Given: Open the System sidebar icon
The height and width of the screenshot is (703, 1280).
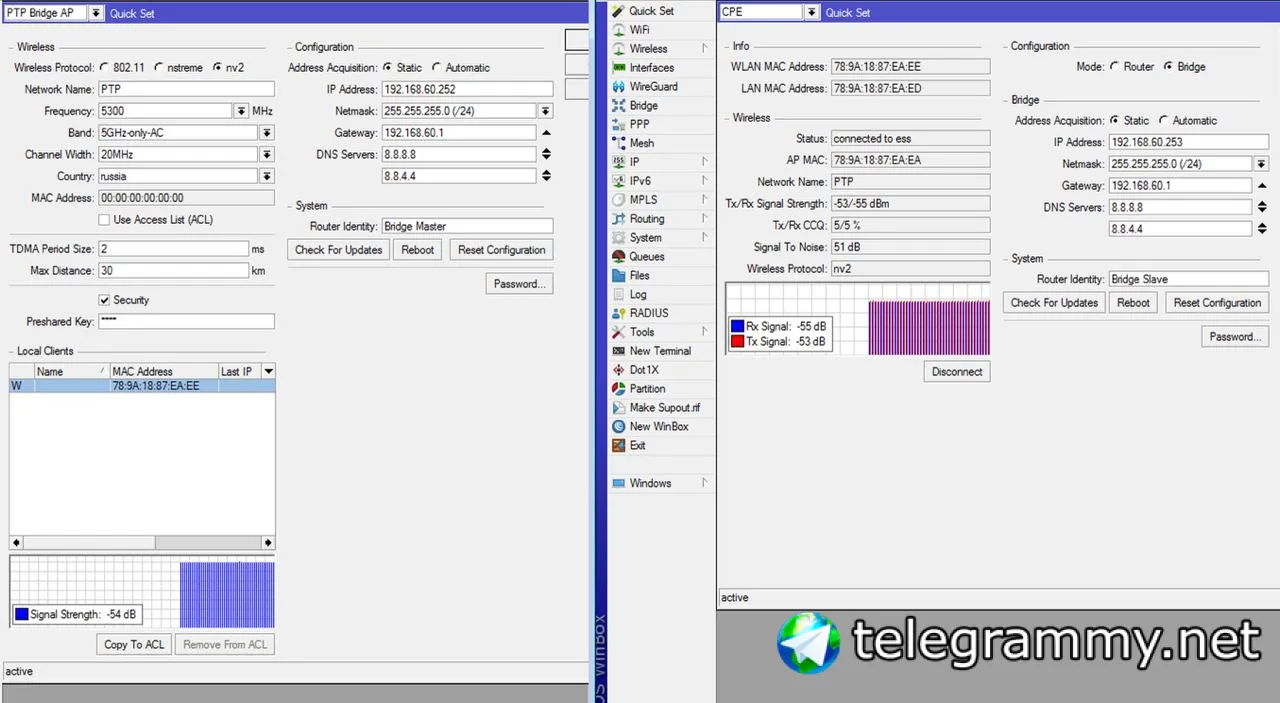Looking at the screenshot, I should 619,238.
